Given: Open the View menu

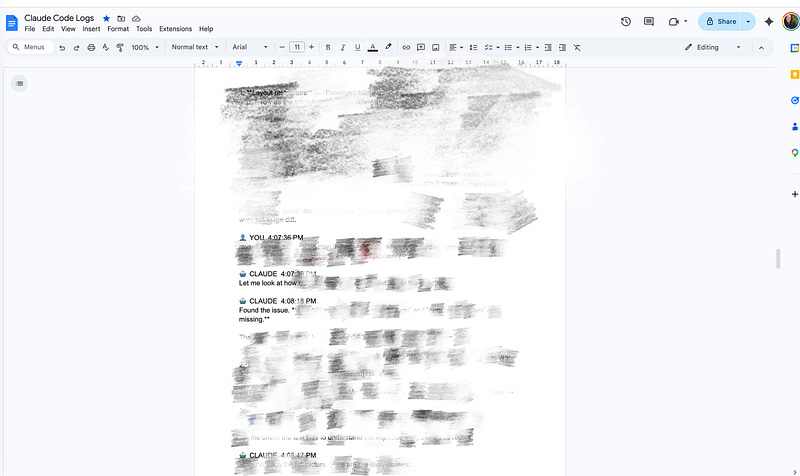Looking at the screenshot, I should pyautogui.click(x=68, y=29).
